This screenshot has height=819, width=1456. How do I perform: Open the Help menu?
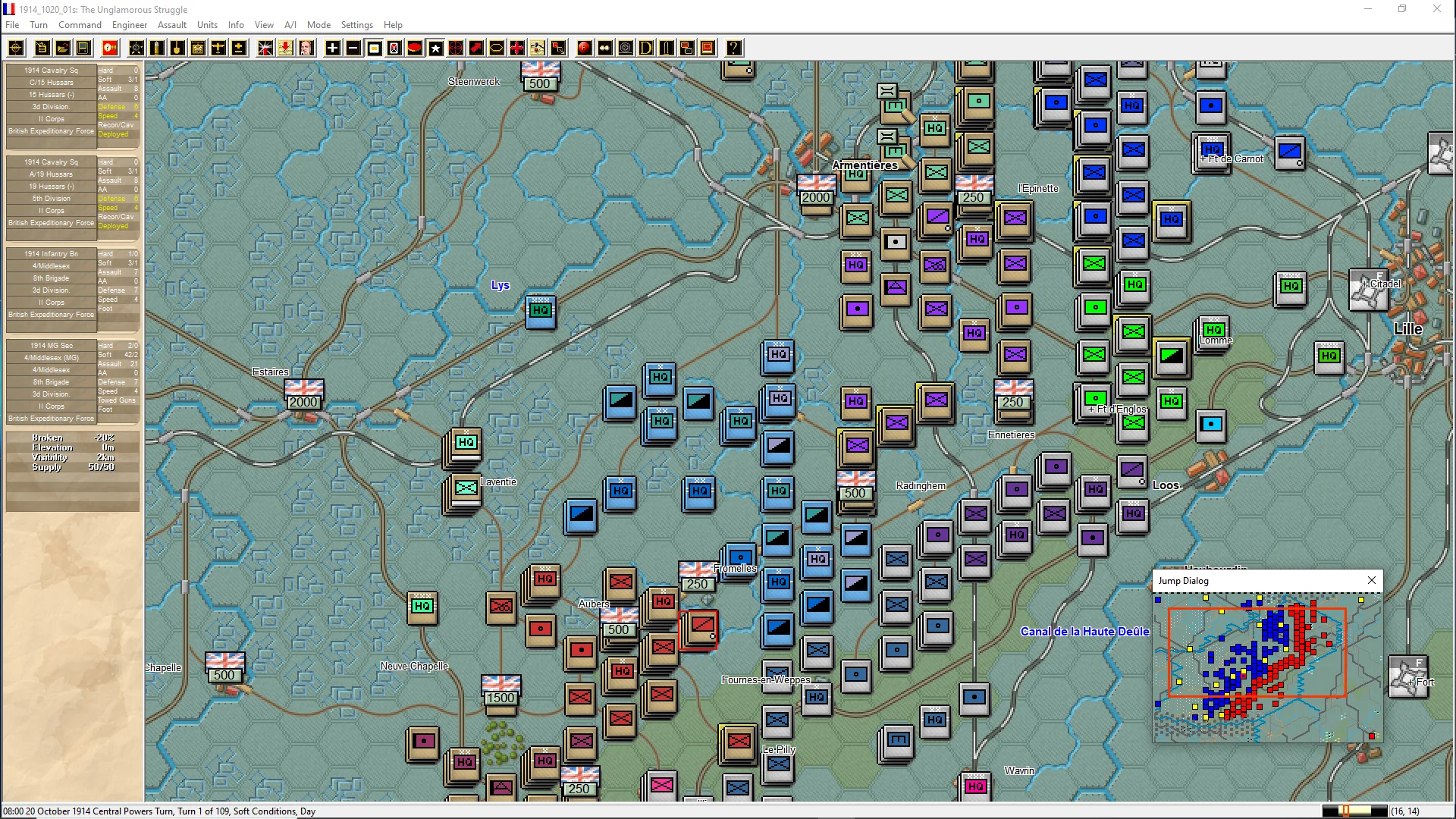pos(393,25)
